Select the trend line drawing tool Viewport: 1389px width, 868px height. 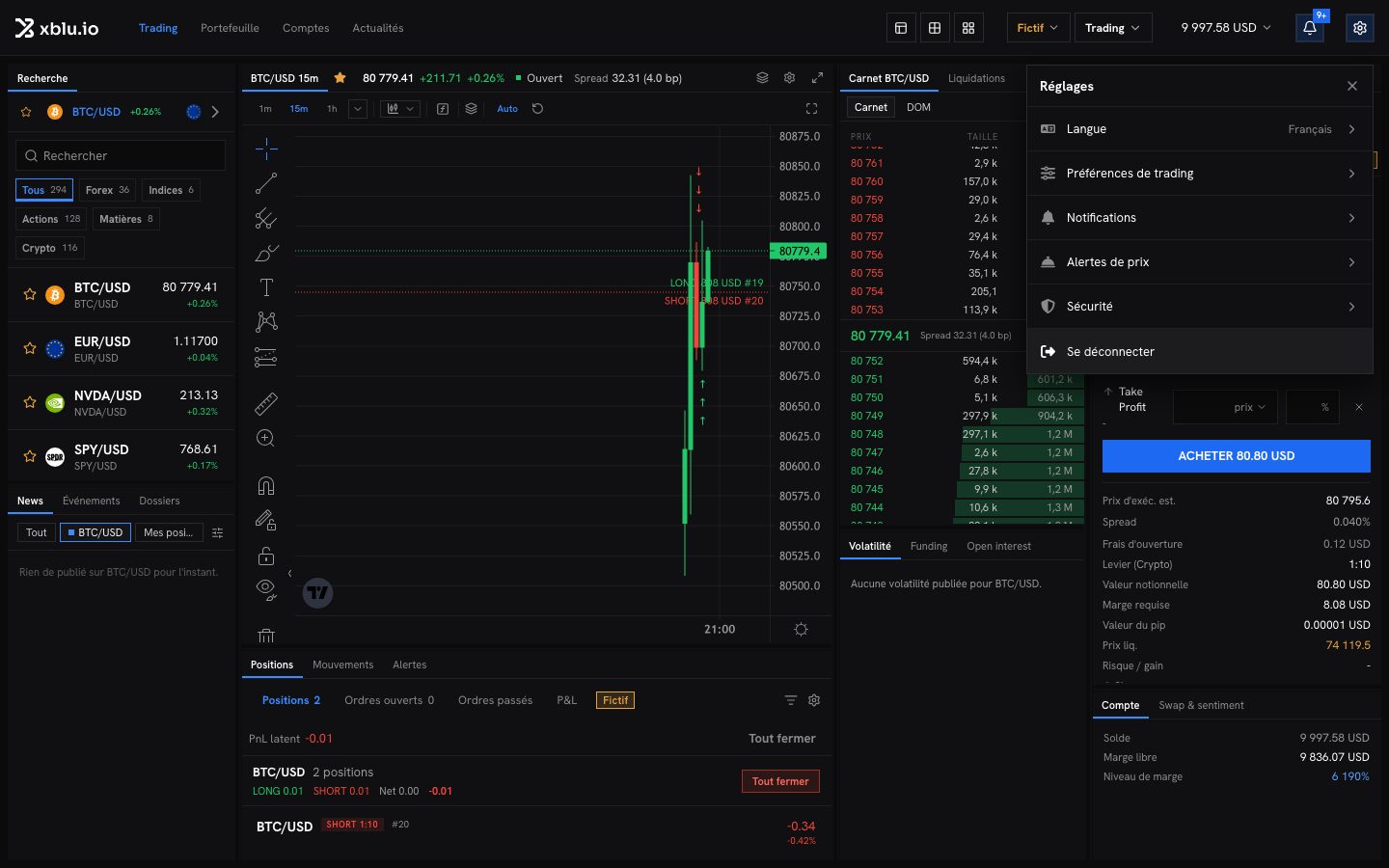point(266,183)
